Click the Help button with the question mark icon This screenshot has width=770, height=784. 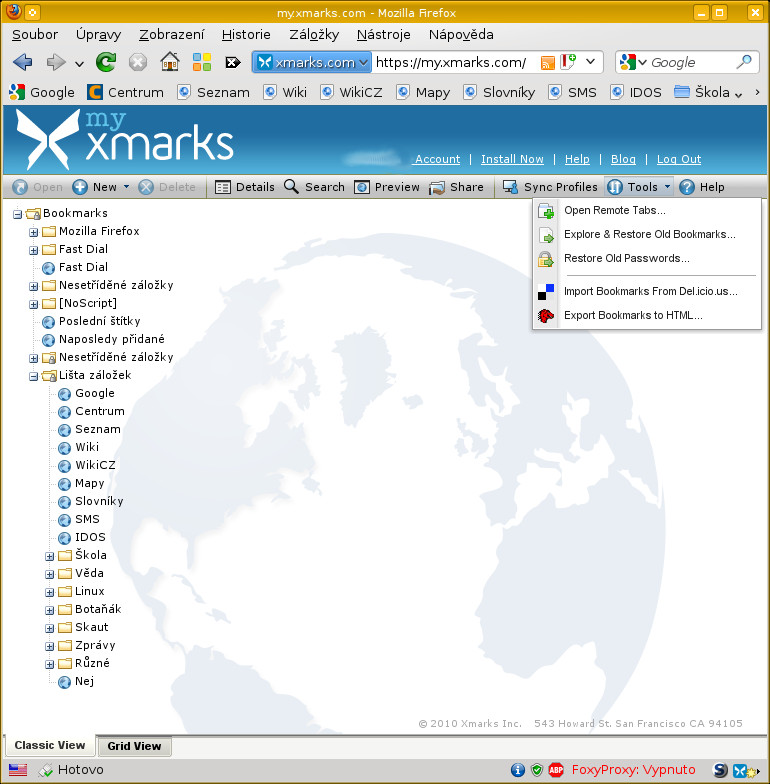pos(702,187)
